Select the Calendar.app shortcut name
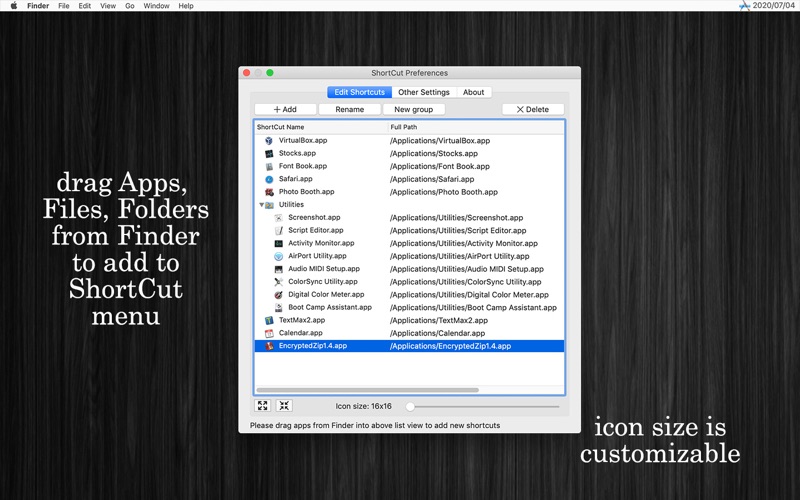 tap(301, 333)
